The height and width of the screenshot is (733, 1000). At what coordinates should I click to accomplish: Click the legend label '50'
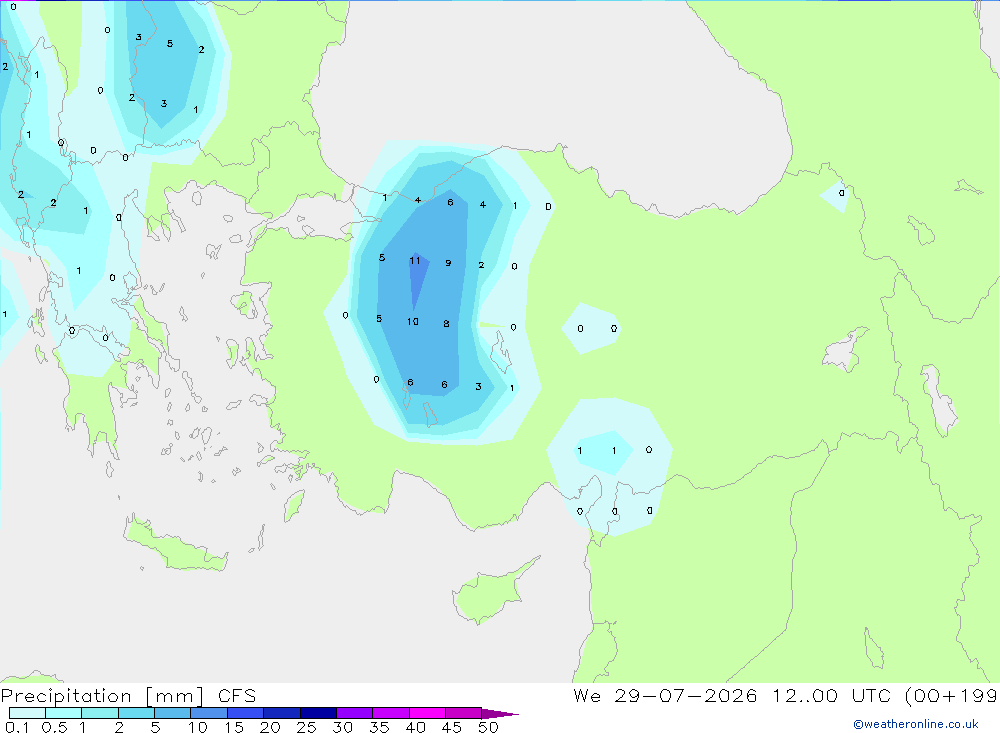click(x=488, y=727)
